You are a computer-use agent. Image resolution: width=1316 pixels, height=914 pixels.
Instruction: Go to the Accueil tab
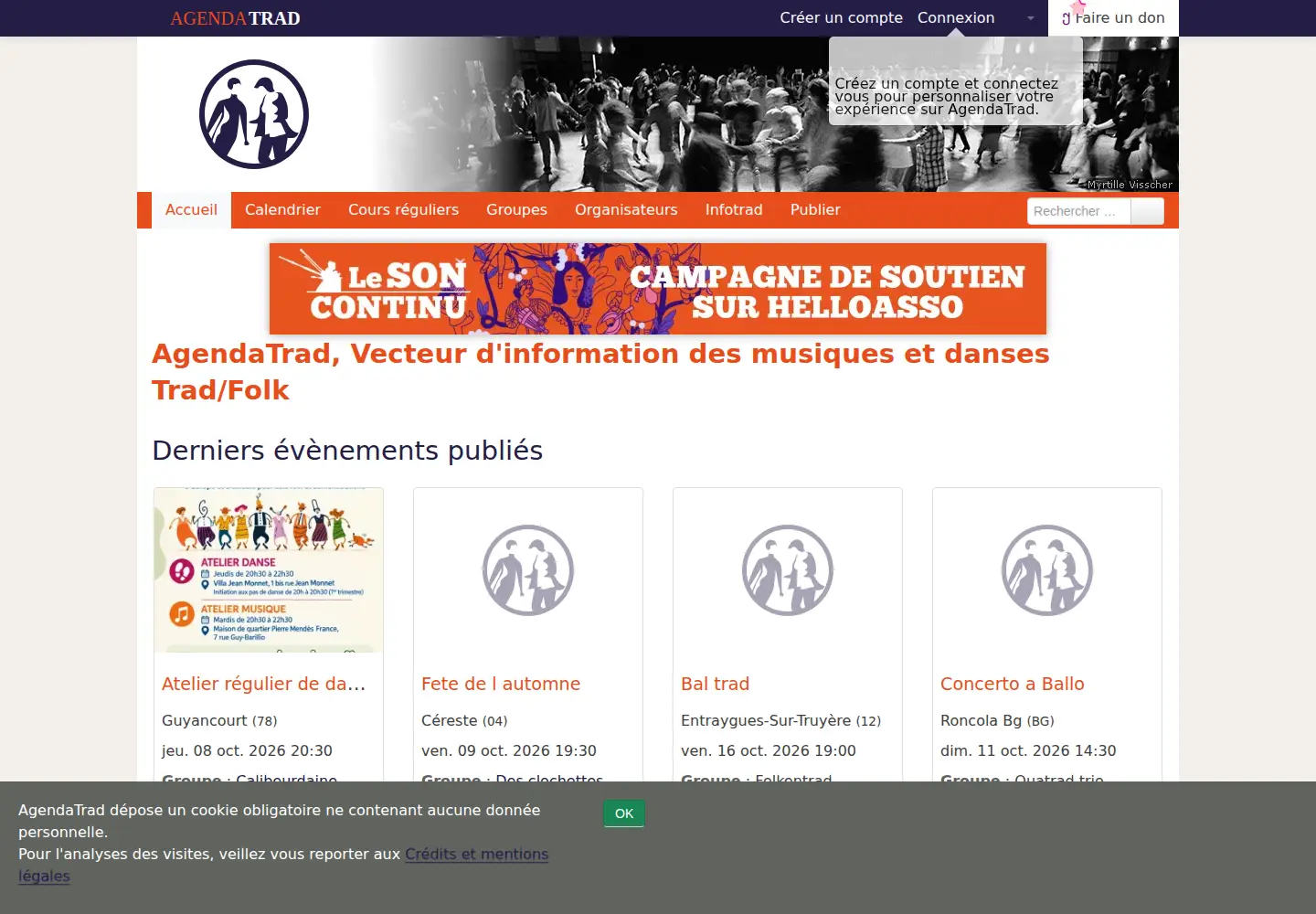point(191,210)
